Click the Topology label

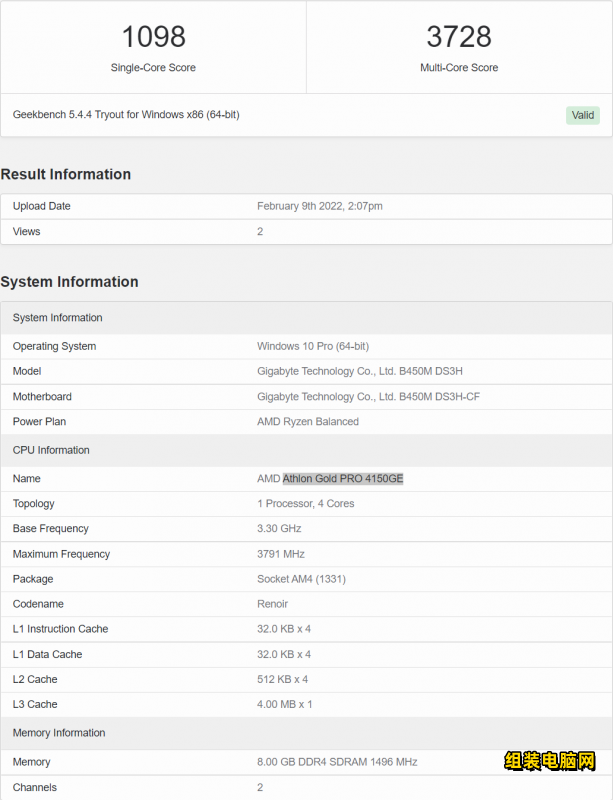tap(33, 504)
